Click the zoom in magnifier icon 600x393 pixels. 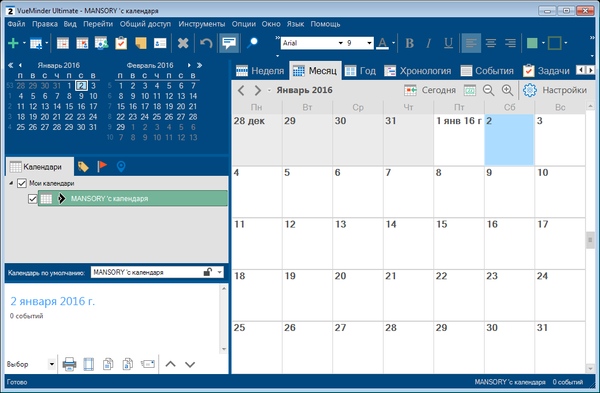coord(507,90)
